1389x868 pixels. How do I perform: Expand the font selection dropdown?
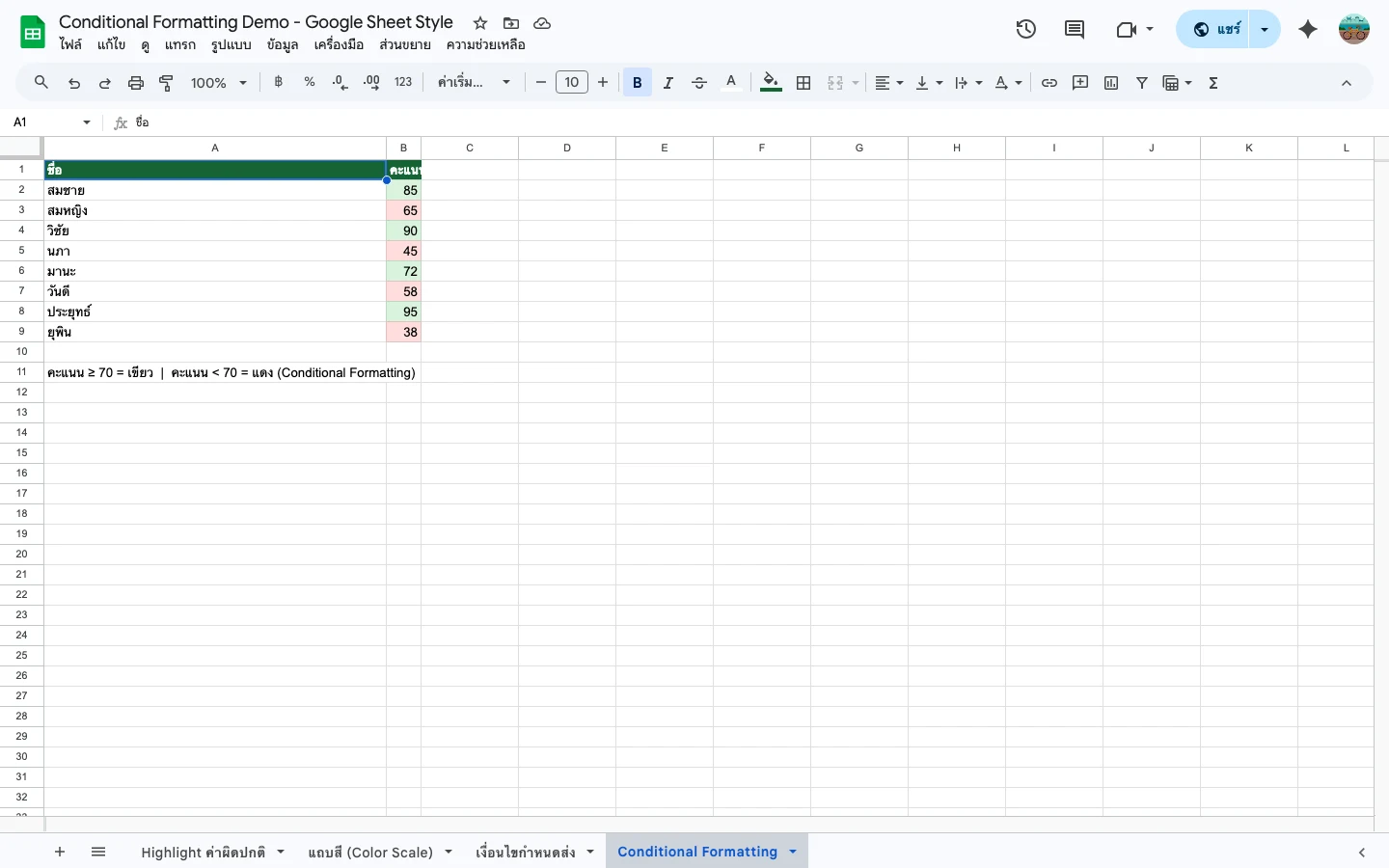(x=505, y=82)
